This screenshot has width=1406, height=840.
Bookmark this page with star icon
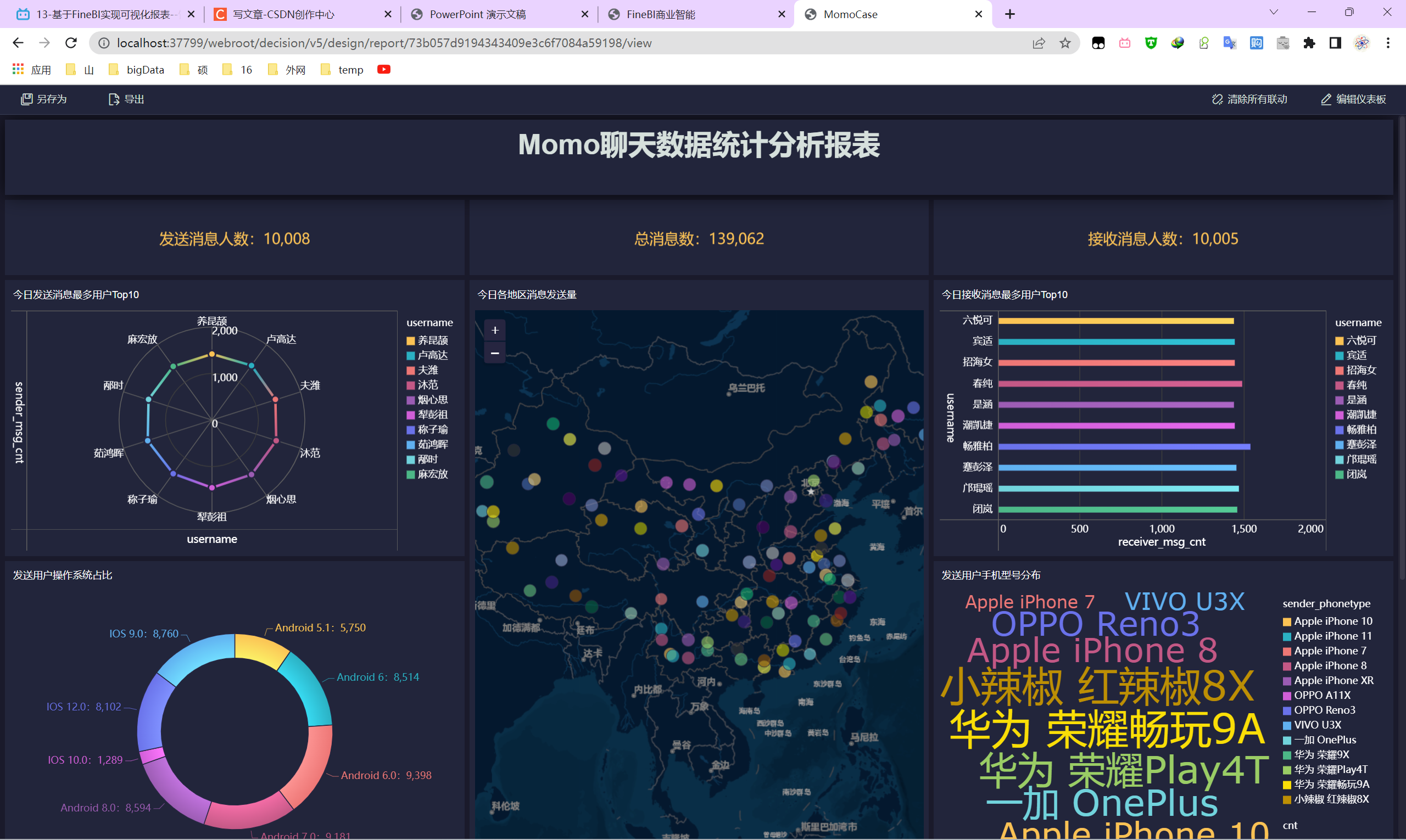pos(1064,43)
